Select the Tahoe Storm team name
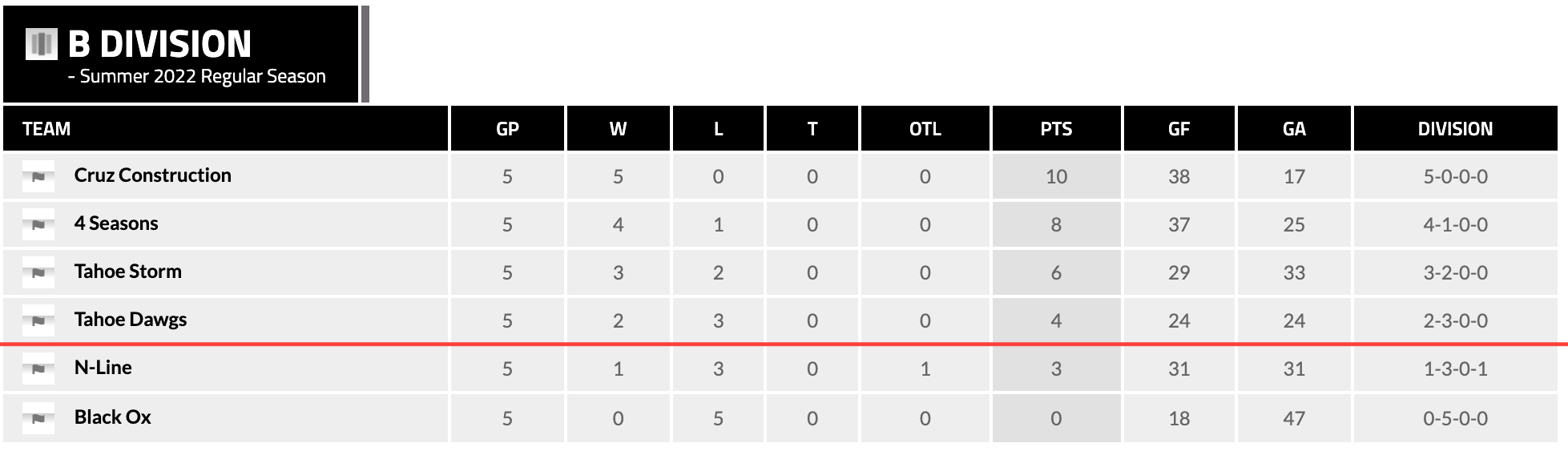 tap(127, 272)
